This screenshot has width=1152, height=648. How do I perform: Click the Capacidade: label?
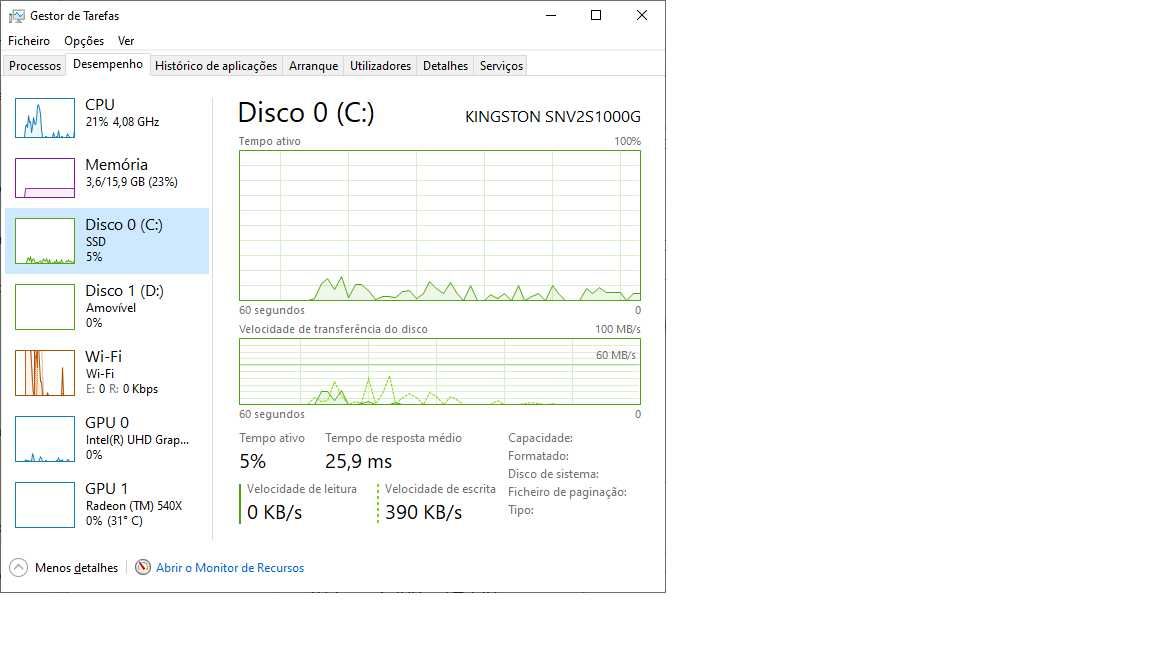[x=540, y=438]
